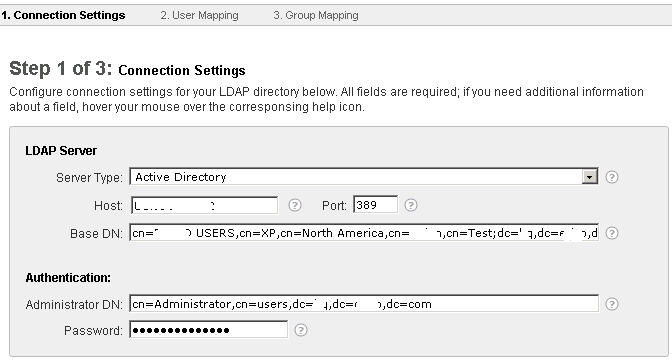Open the User Mapping tab
Screen dimensions: 672x360
tap(199, 15)
